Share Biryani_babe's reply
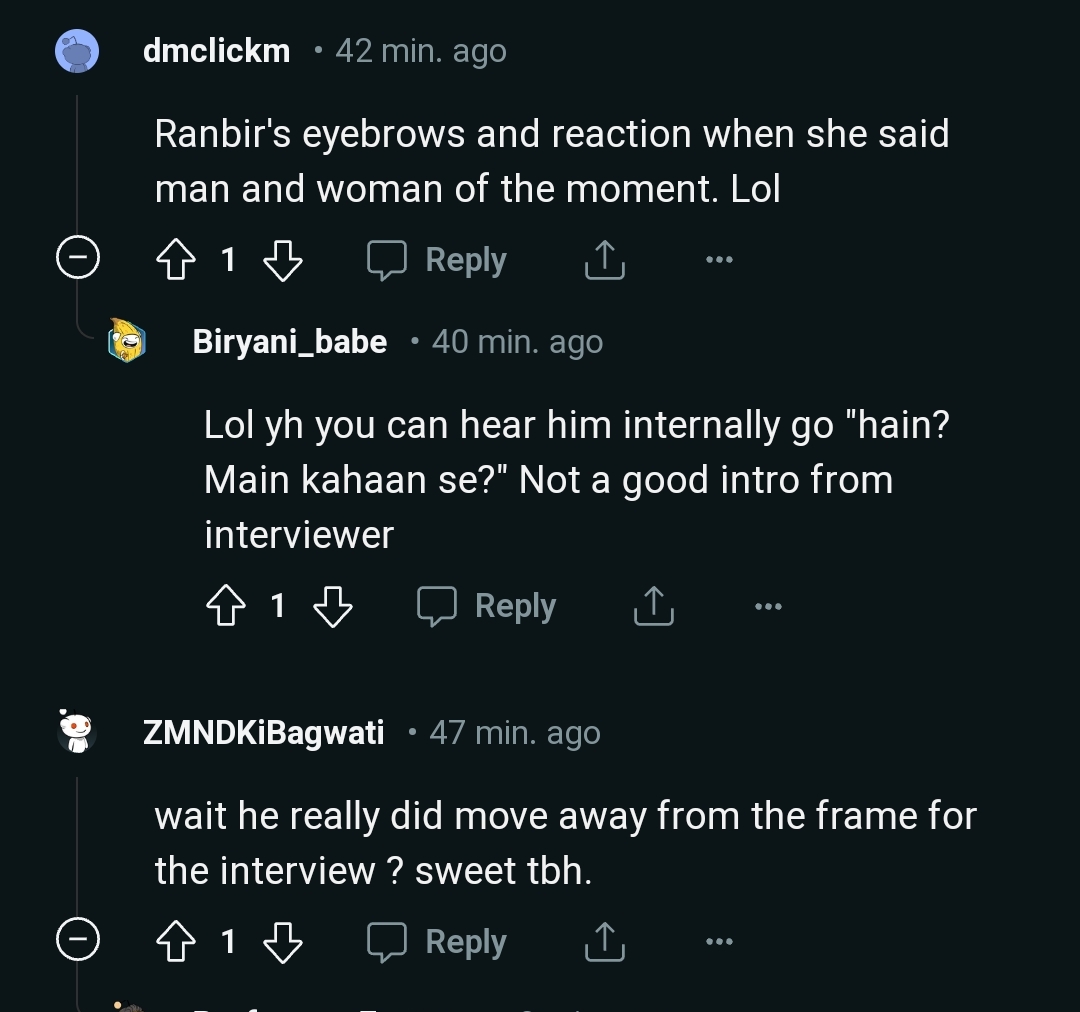This screenshot has width=1080, height=1012. [653, 606]
